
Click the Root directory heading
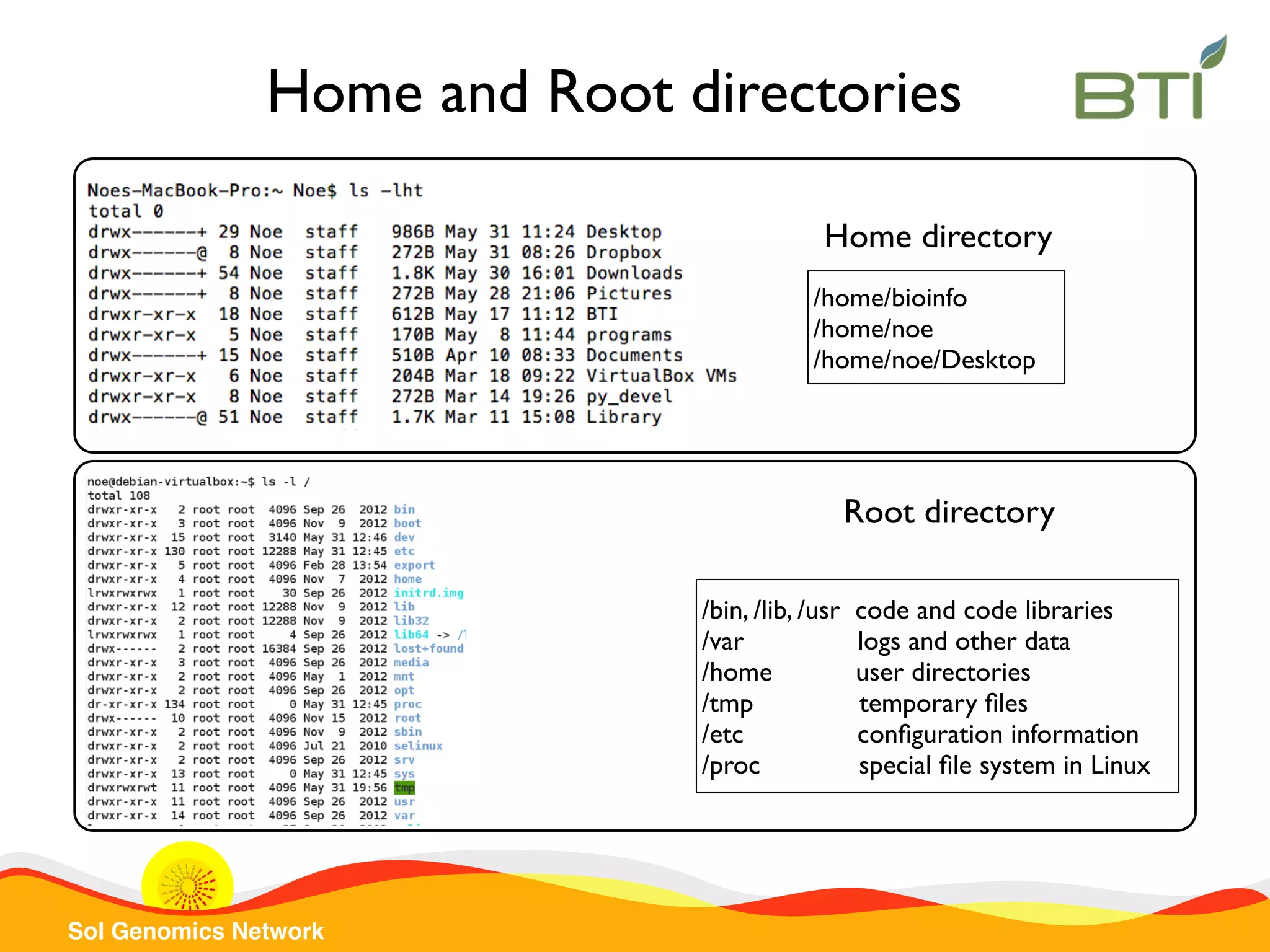(x=949, y=512)
